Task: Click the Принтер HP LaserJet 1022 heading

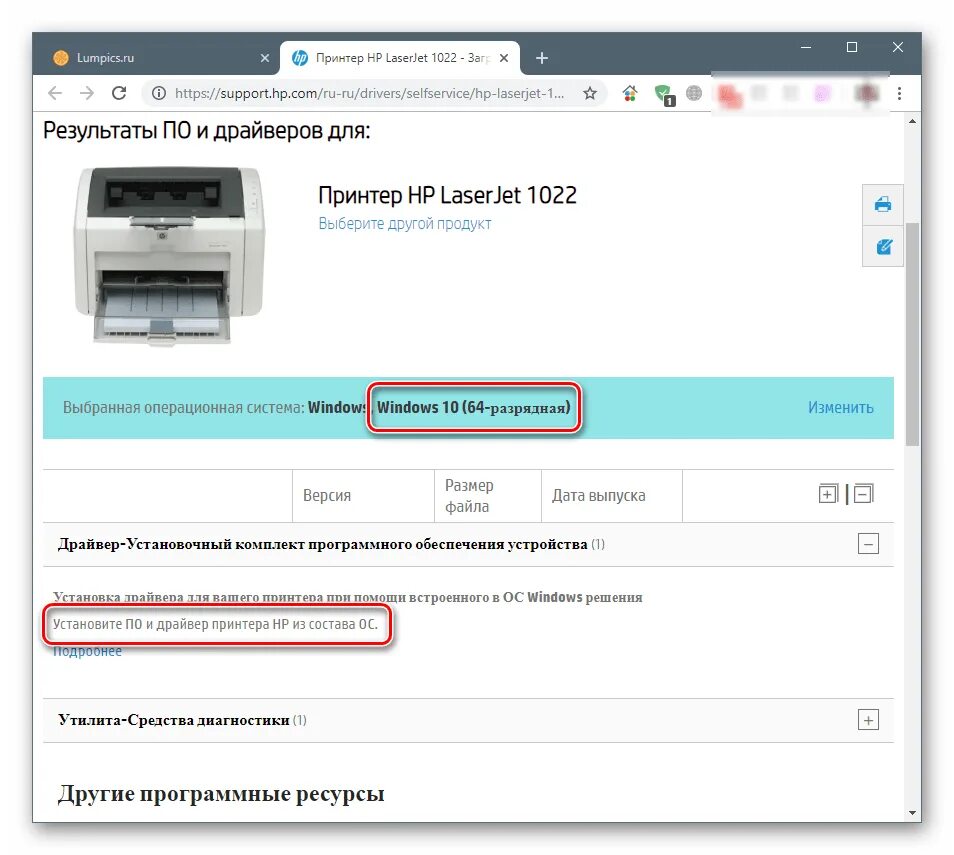Action: (x=447, y=195)
